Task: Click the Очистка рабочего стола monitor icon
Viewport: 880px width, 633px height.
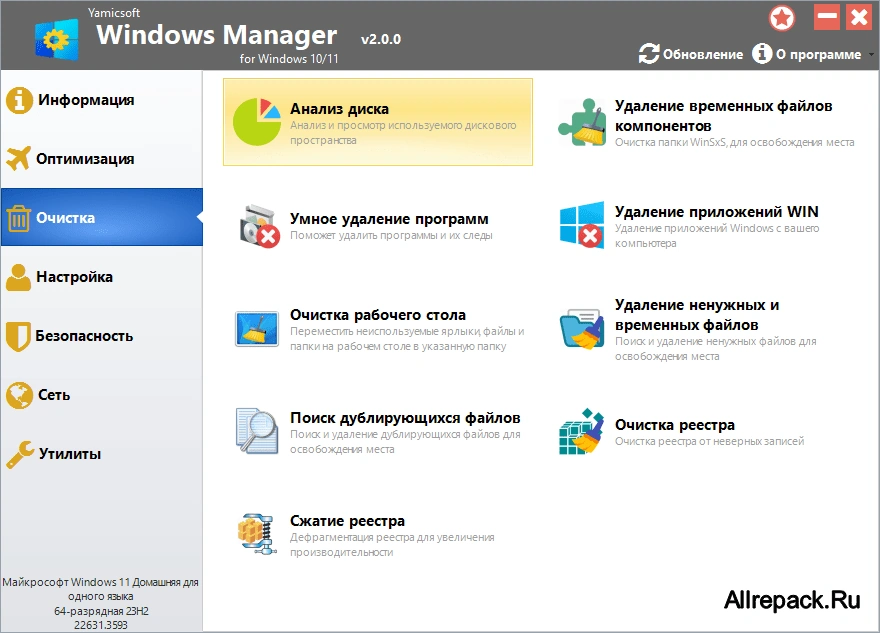Action: pos(257,329)
